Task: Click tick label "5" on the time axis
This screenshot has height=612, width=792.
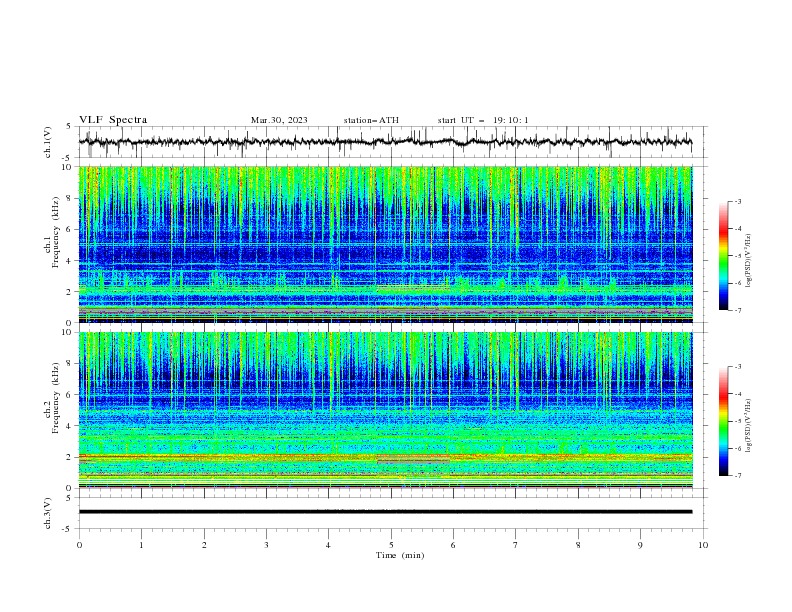Action: tap(391, 545)
